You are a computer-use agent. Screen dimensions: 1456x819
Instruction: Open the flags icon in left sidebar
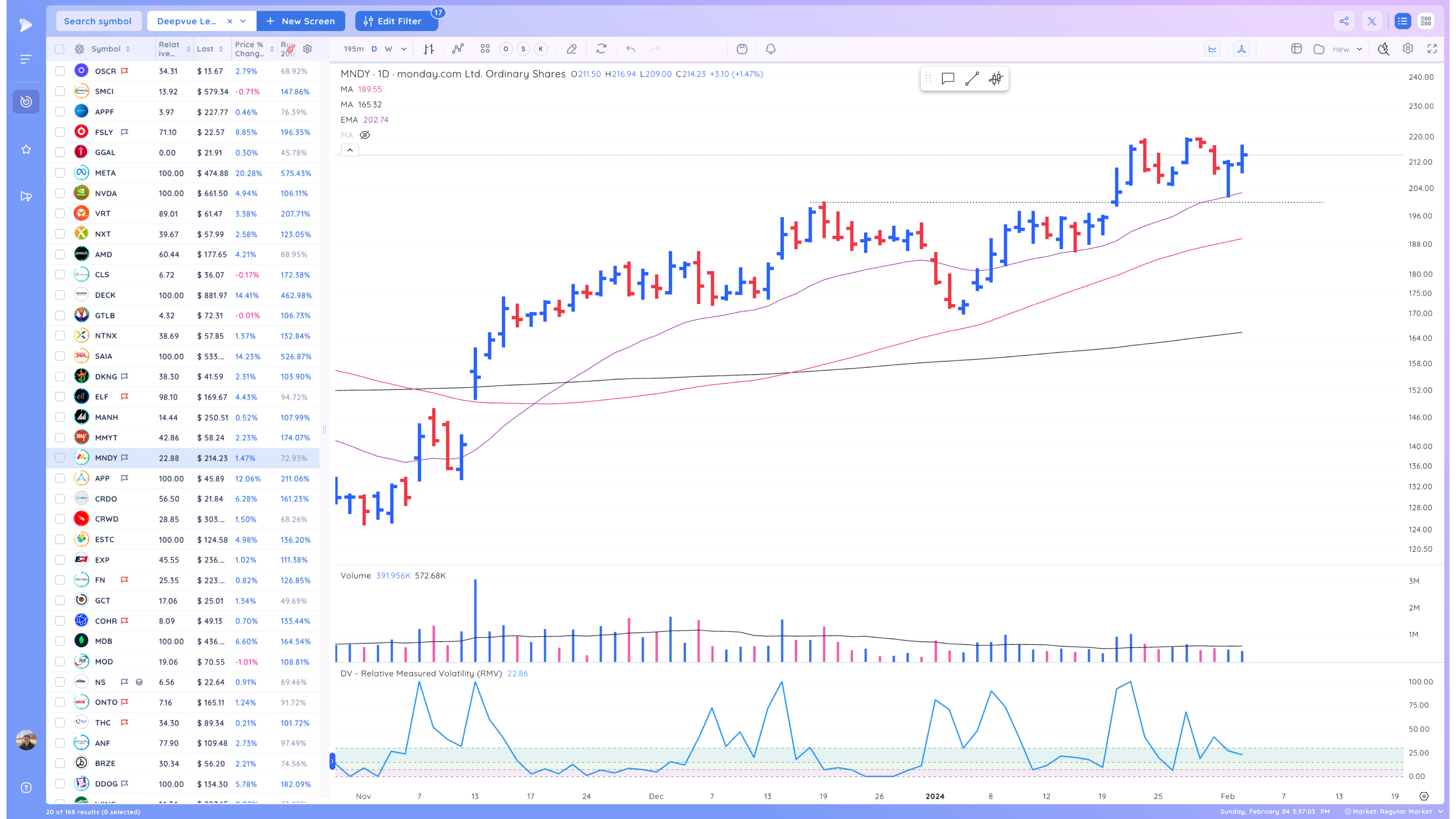[x=26, y=196]
